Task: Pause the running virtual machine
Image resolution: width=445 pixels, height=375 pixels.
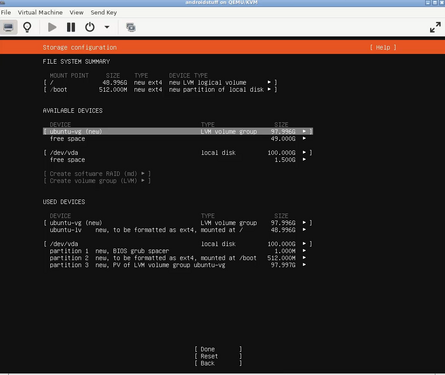Action: click(71, 27)
